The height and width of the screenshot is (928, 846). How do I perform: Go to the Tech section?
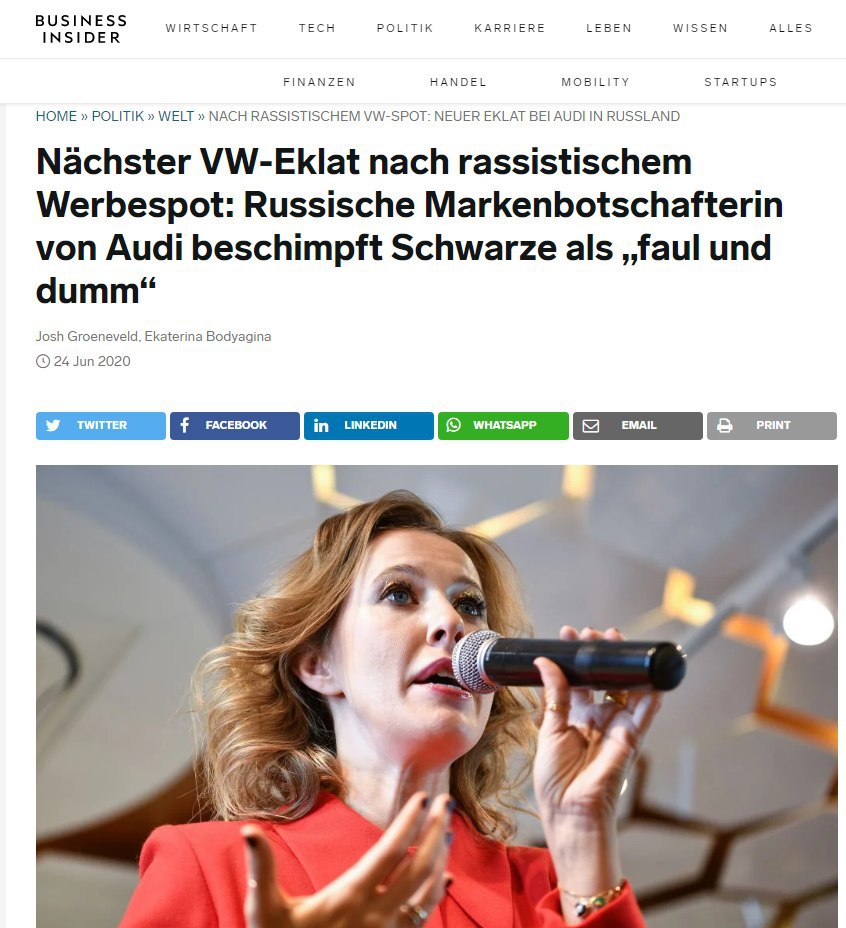click(x=317, y=28)
